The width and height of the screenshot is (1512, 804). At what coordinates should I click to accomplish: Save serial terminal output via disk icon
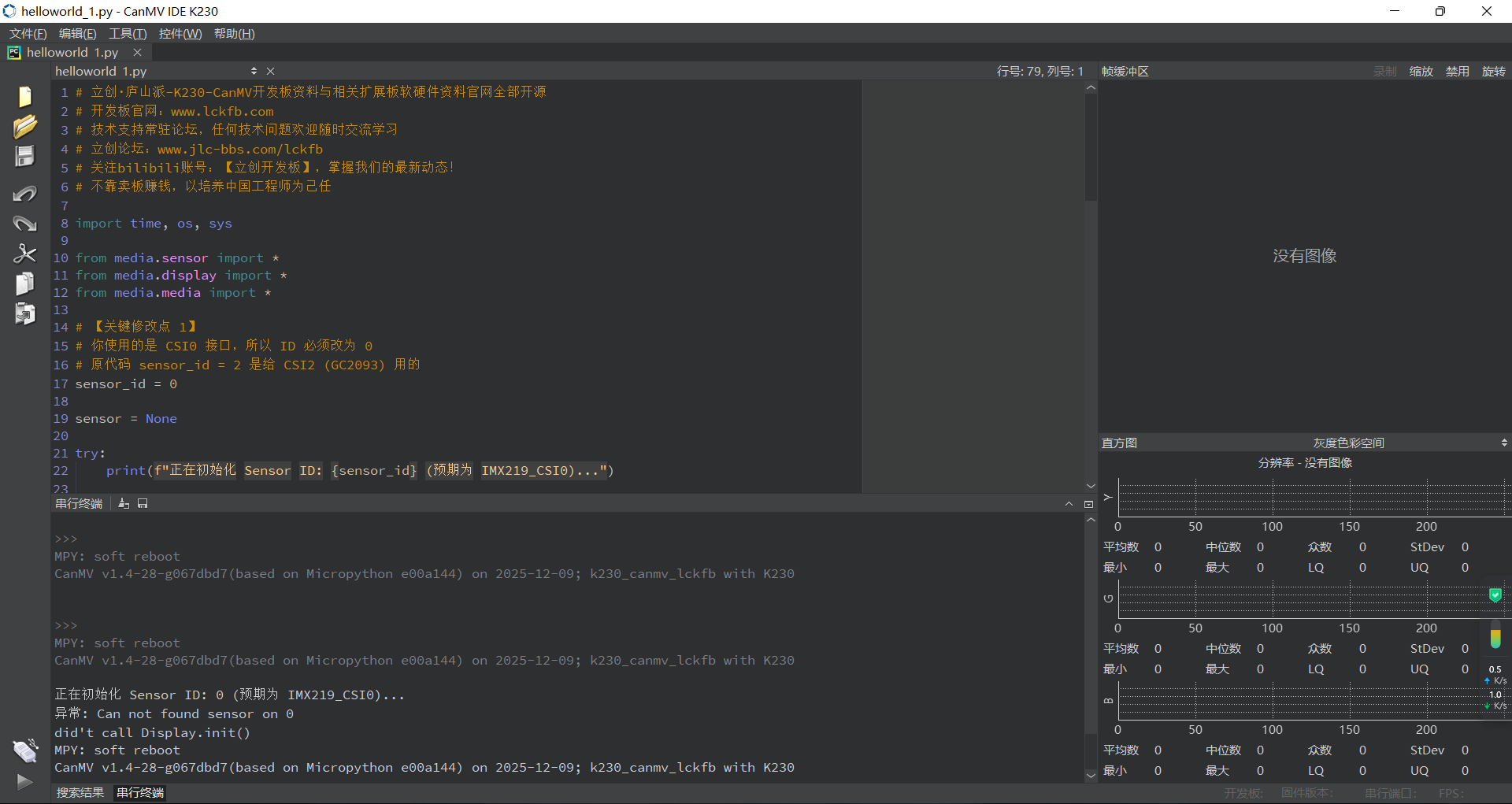tap(143, 504)
